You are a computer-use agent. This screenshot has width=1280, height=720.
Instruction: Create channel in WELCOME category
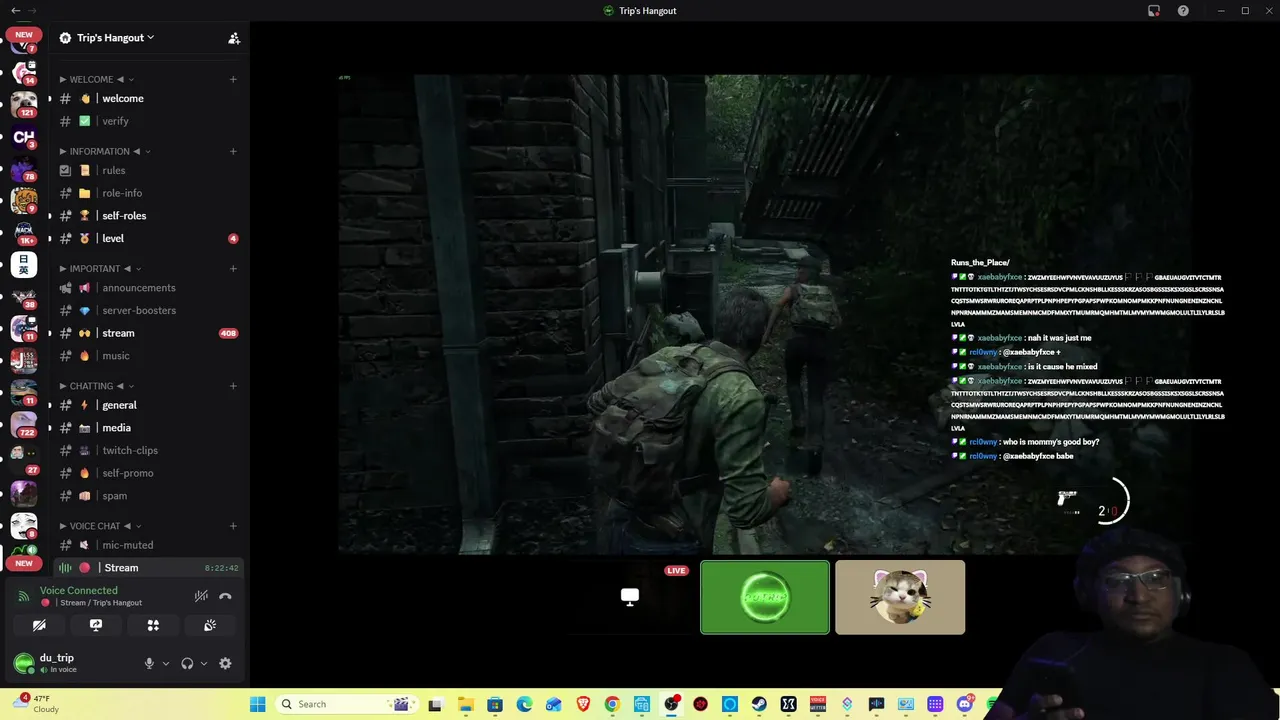pos(233,79)
